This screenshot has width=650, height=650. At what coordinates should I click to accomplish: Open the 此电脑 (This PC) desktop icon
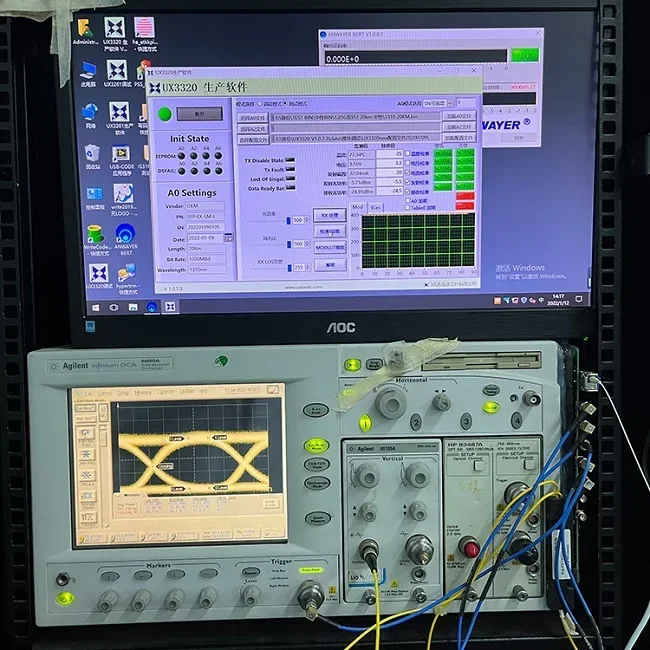coord(88,74)
